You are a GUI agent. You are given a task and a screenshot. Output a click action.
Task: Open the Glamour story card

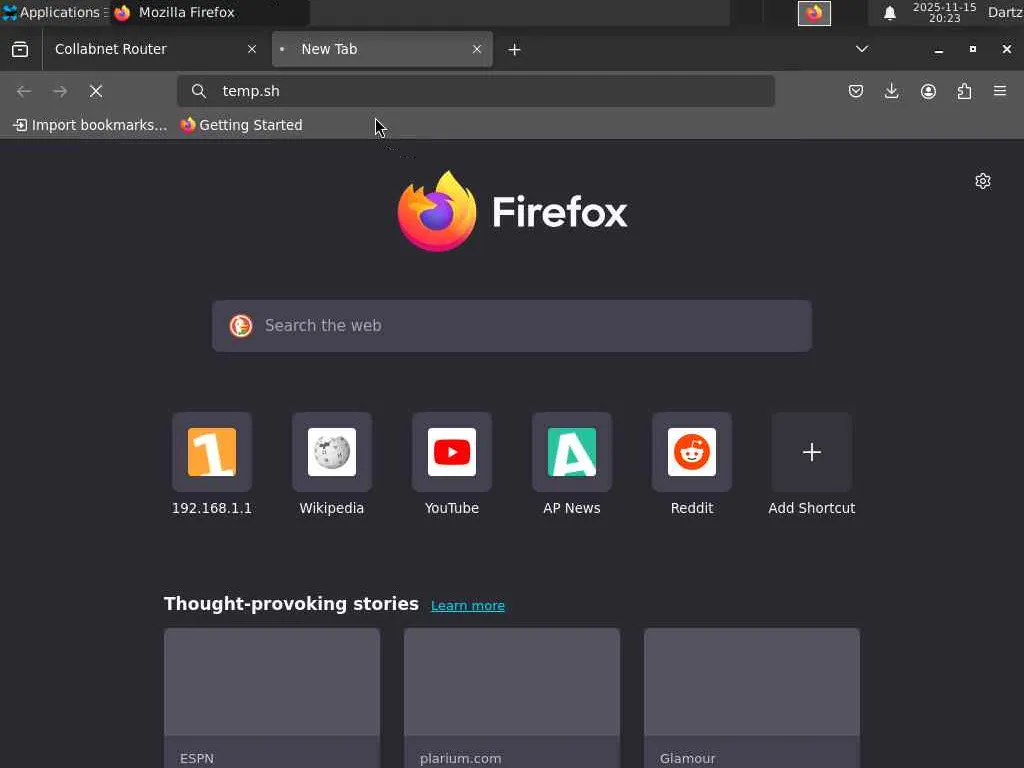click(x=752, y=697)
